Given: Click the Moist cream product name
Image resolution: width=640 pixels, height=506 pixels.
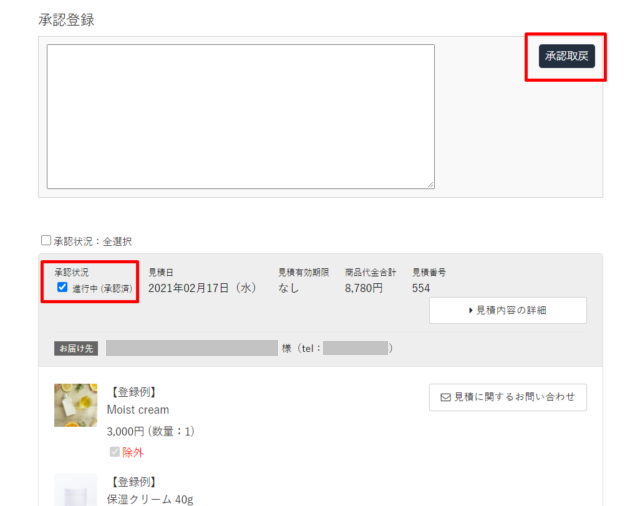Looking at the screenshot, I should [x=138, y=410].
